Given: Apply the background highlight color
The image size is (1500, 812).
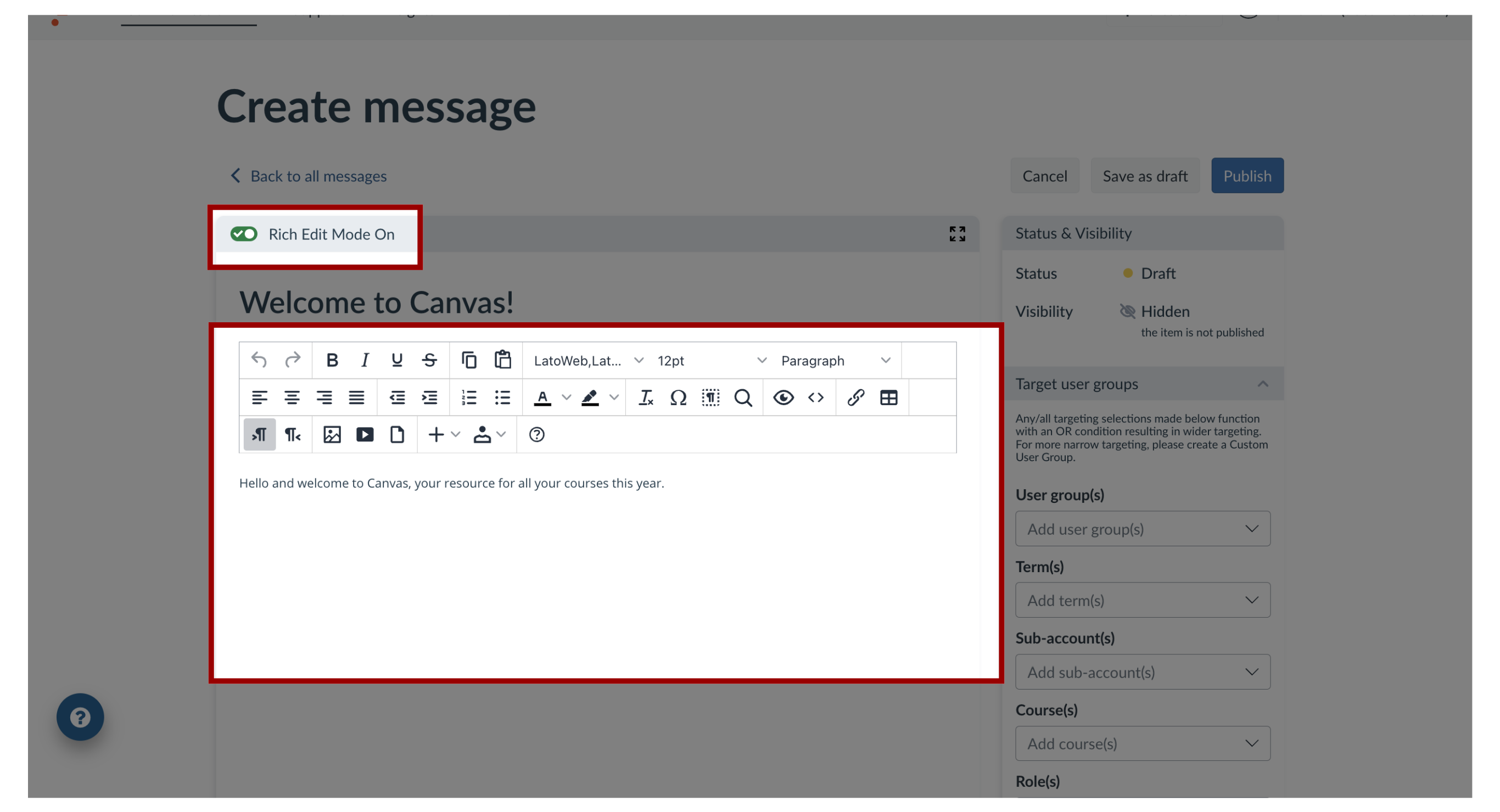Looking at the screenshot, I should click(590, 397).
